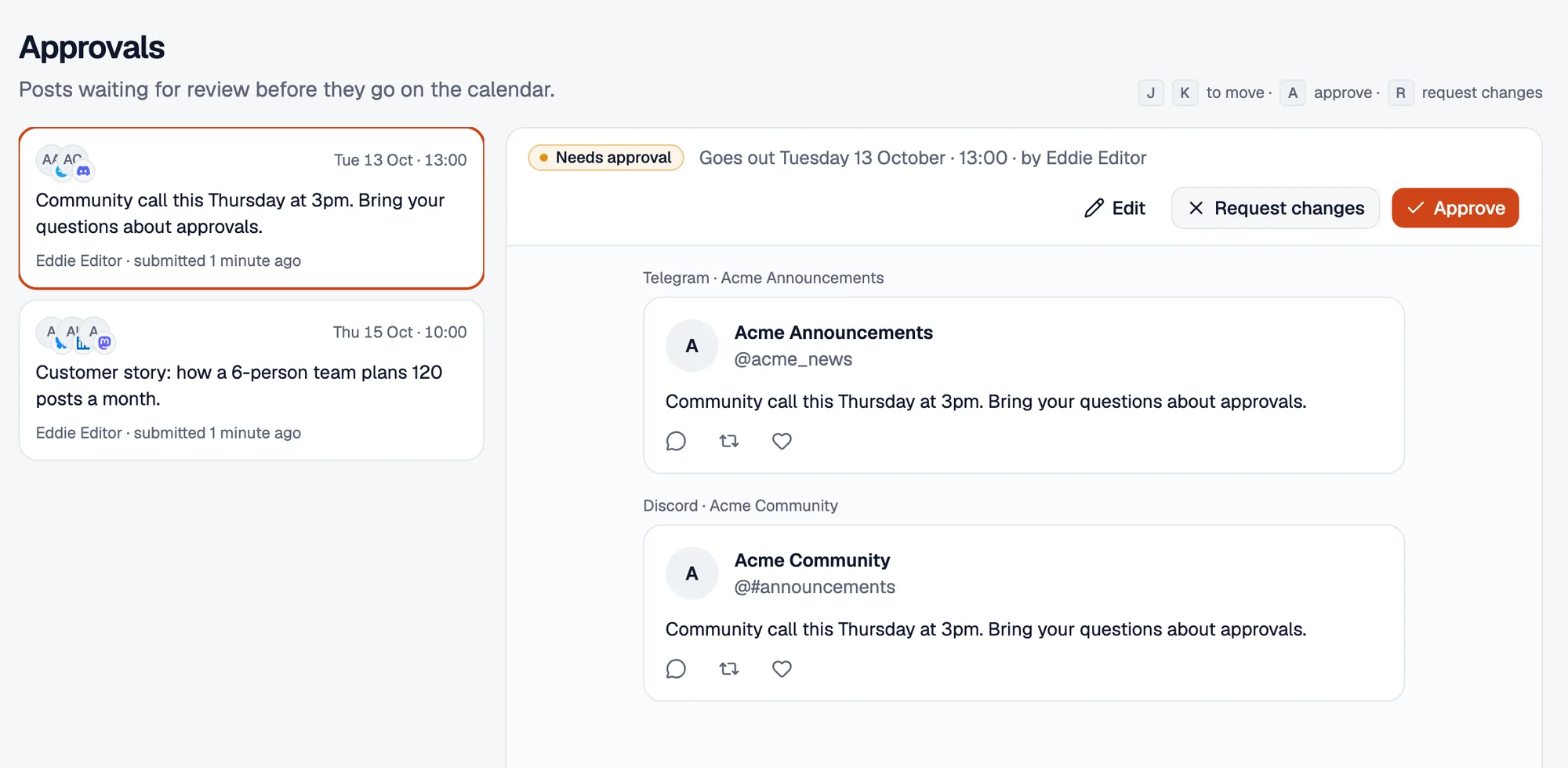Click the heart icon on the Acme Announcements preview

coord(782,441)
